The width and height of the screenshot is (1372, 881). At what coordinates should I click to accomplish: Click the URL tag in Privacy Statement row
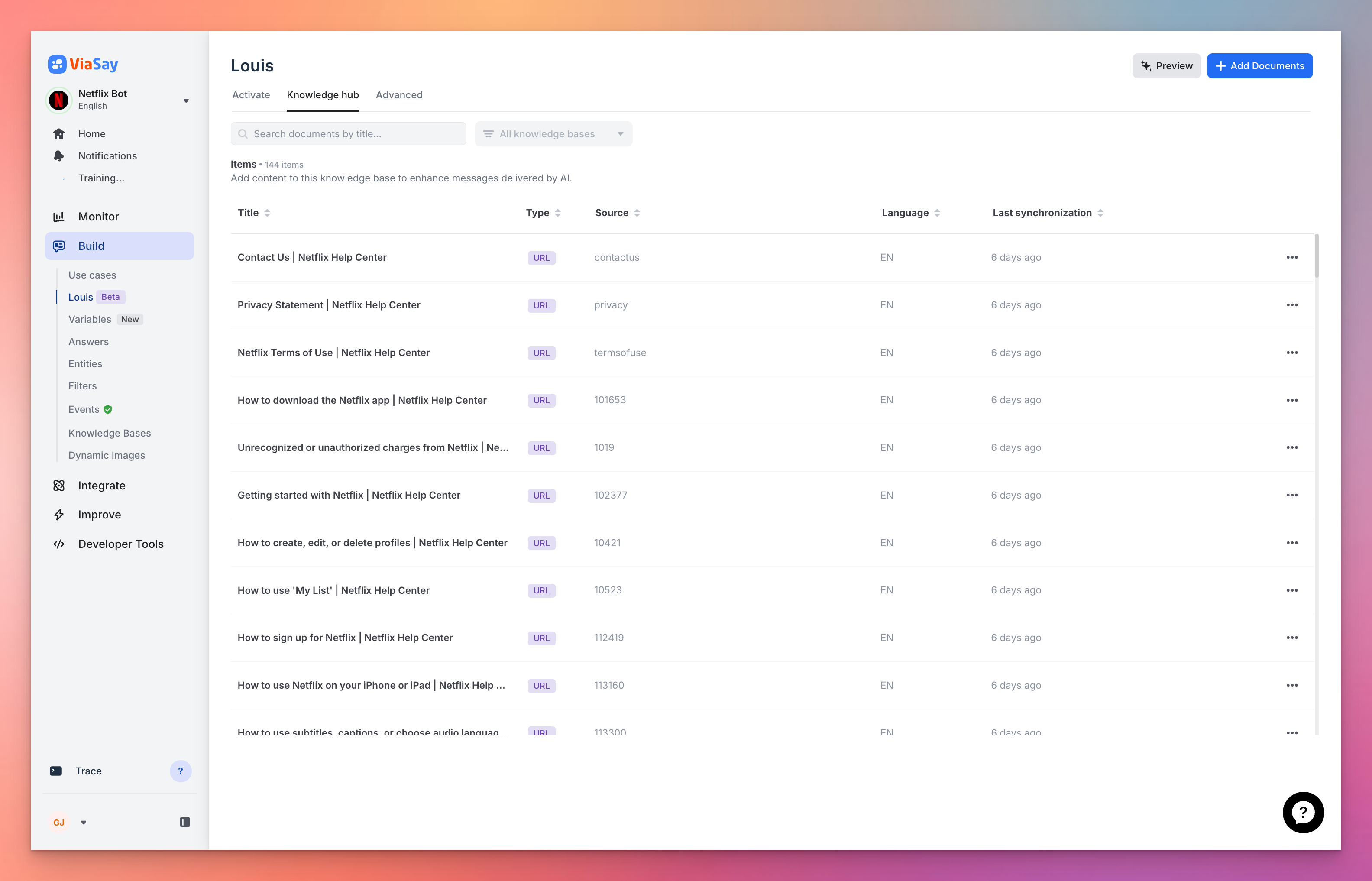541,305
